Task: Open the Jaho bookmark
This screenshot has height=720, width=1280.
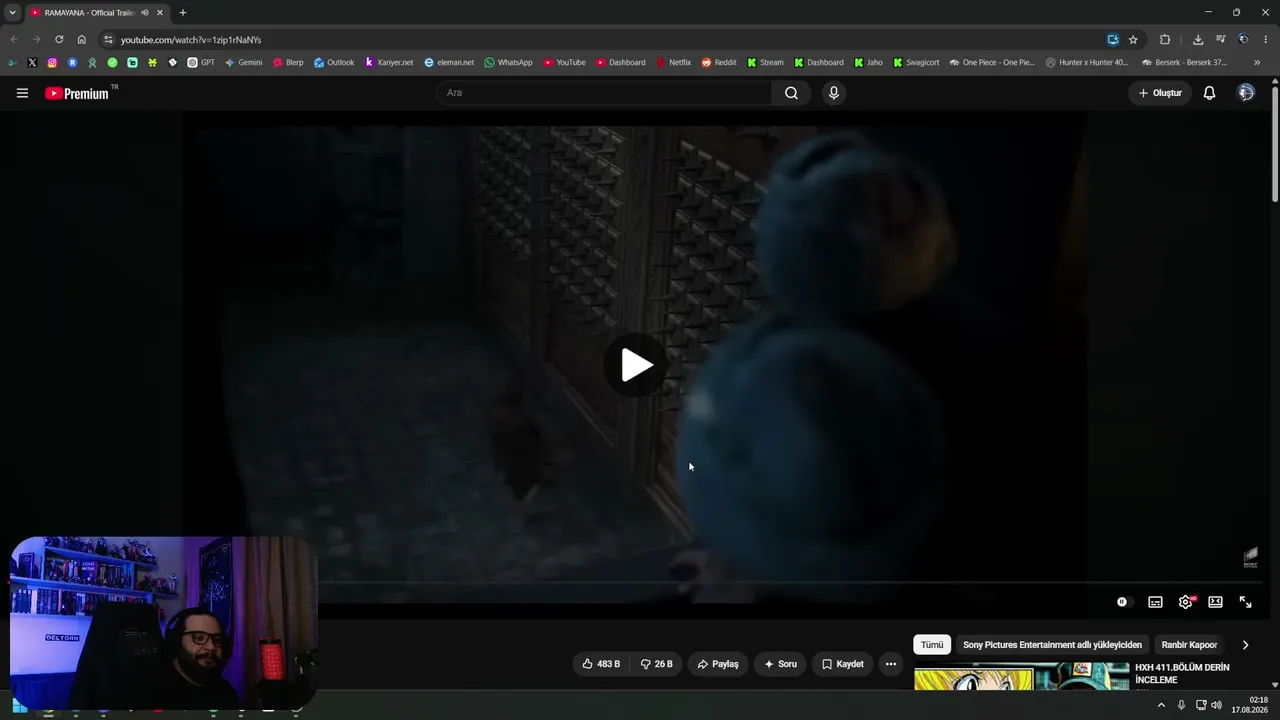Action: pyautogui.click(x=869, y=62)
